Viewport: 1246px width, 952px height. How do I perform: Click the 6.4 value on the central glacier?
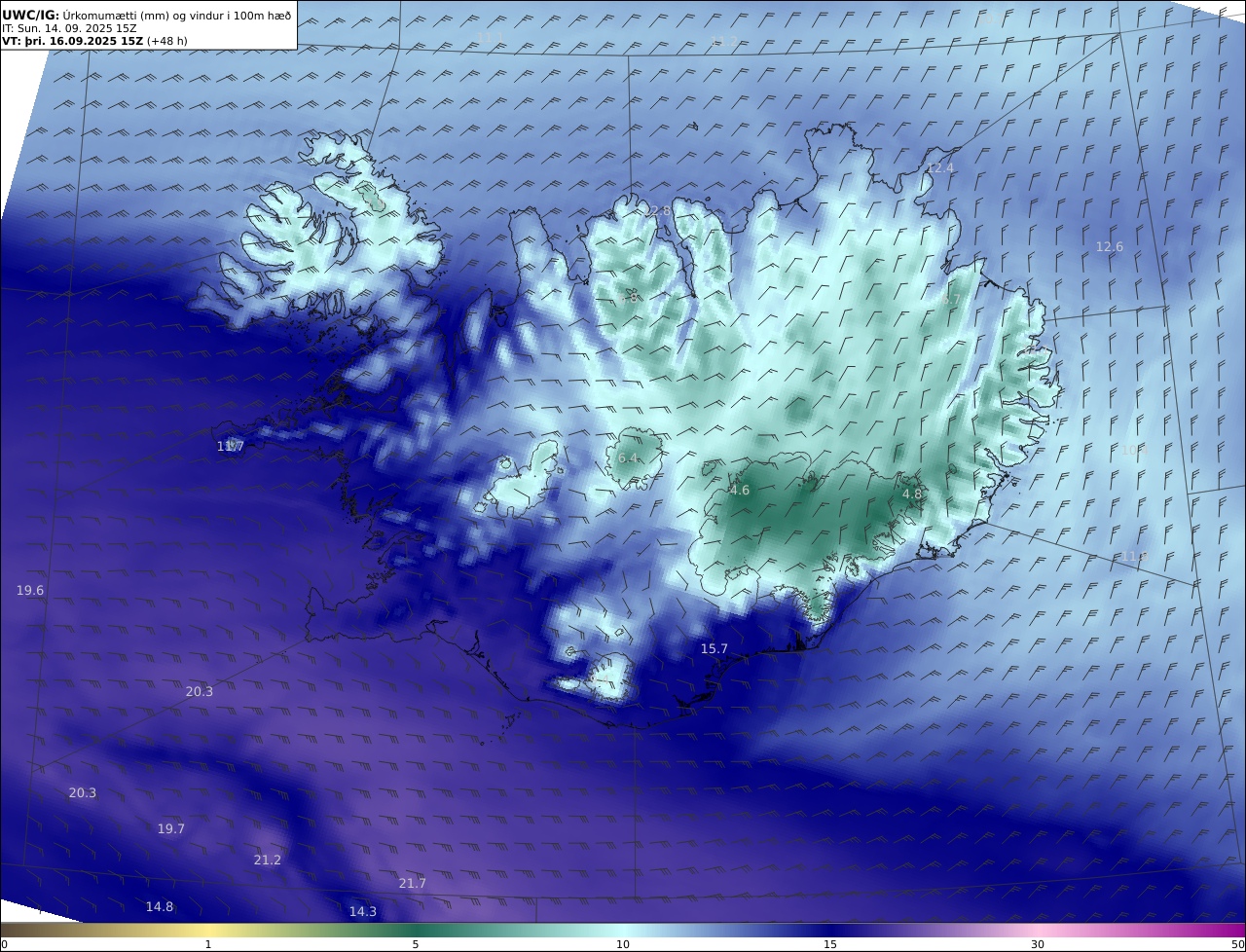point(628,458)
